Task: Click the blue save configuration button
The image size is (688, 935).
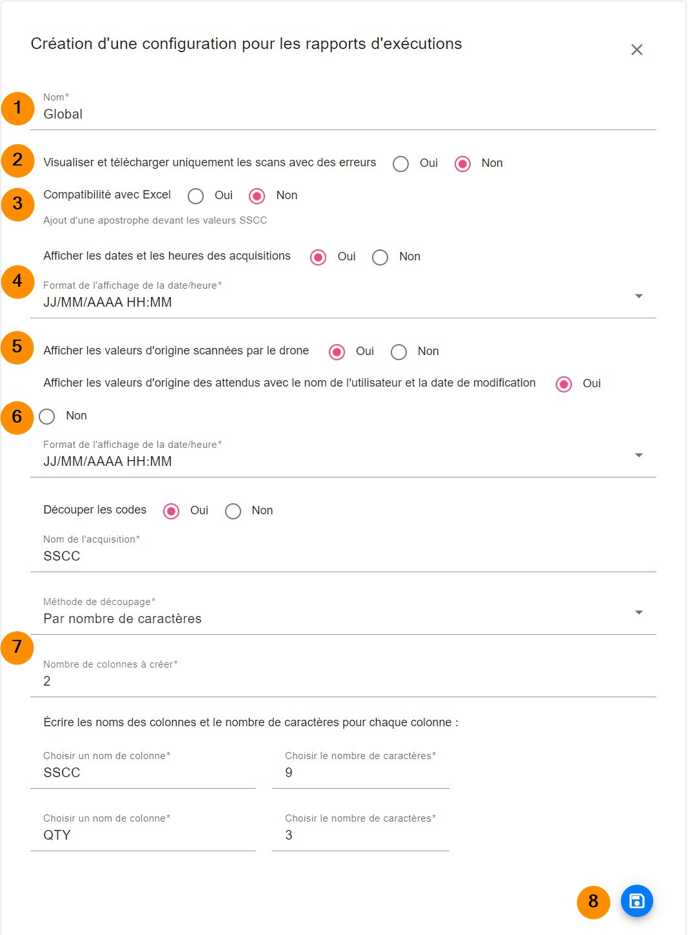Action: (637, 901)
